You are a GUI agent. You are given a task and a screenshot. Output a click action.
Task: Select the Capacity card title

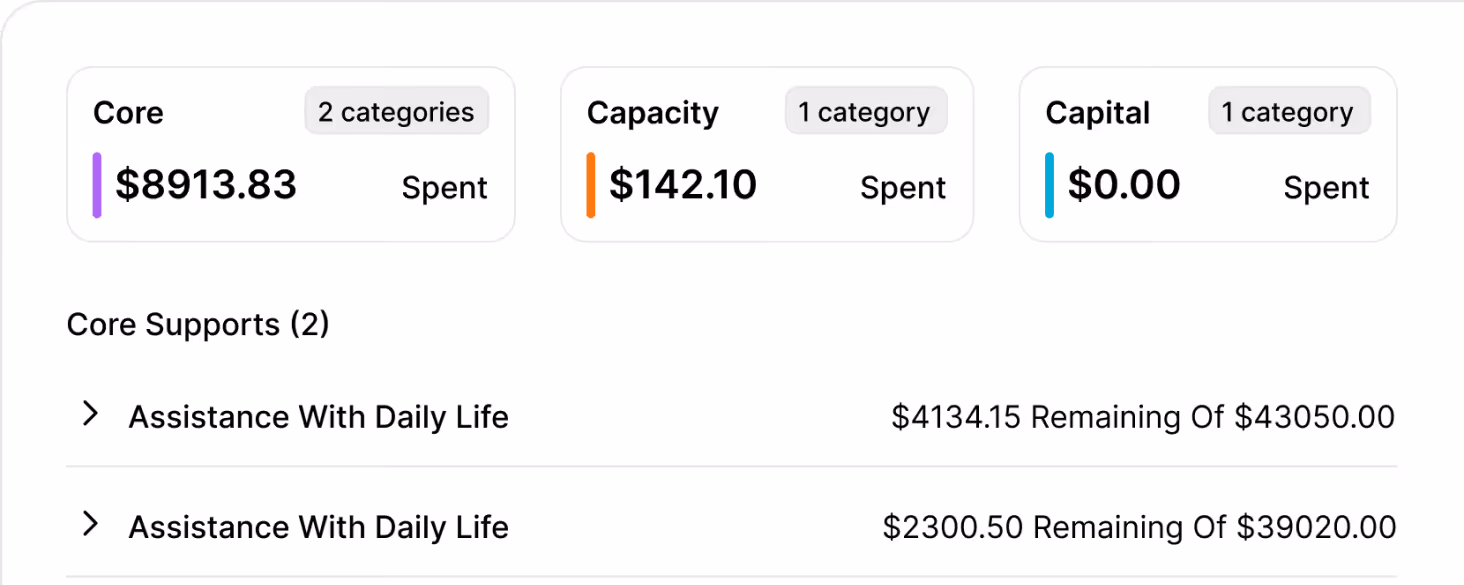(x=652, y=113)
